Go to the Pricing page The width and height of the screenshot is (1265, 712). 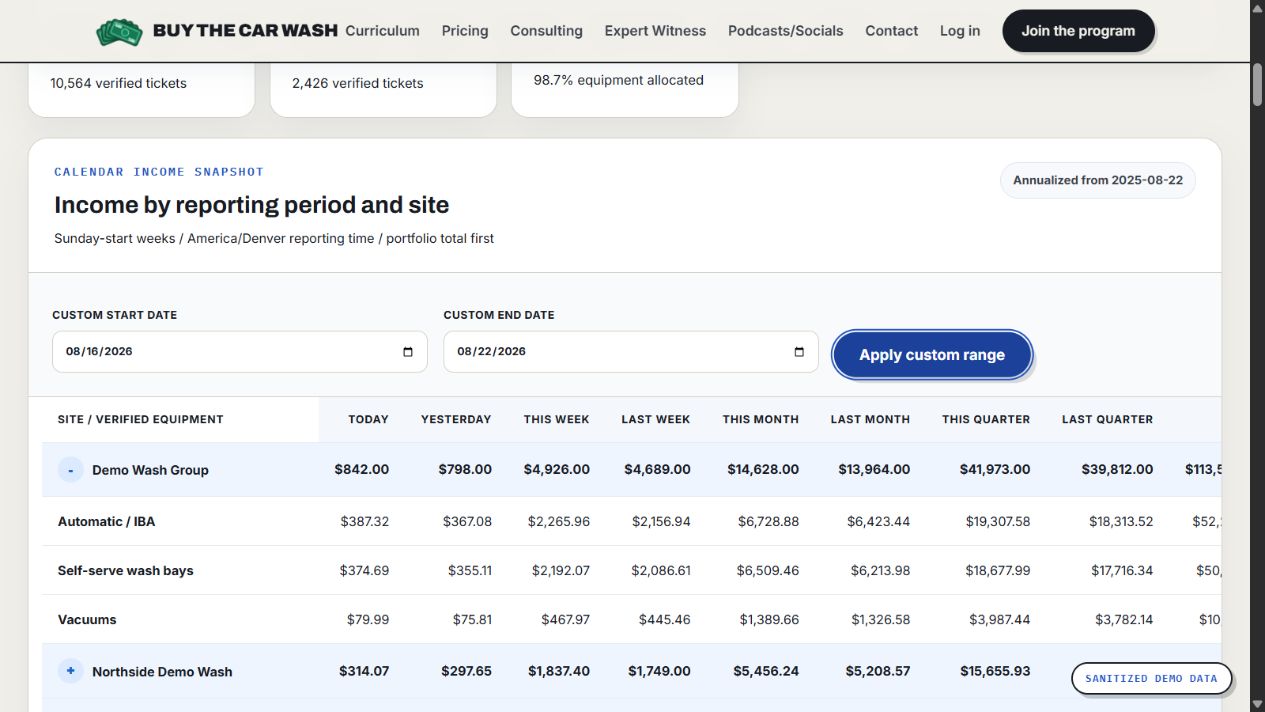pos(465,31)
